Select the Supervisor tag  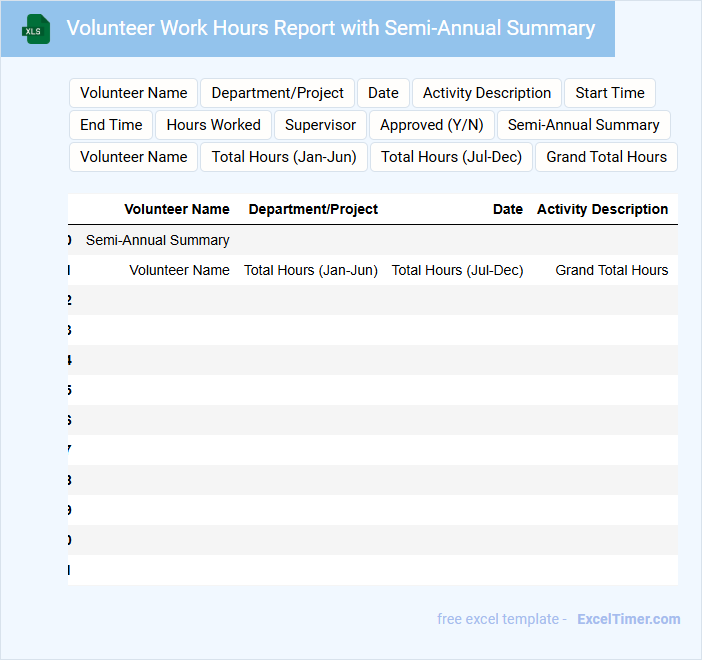pos(320,125)
